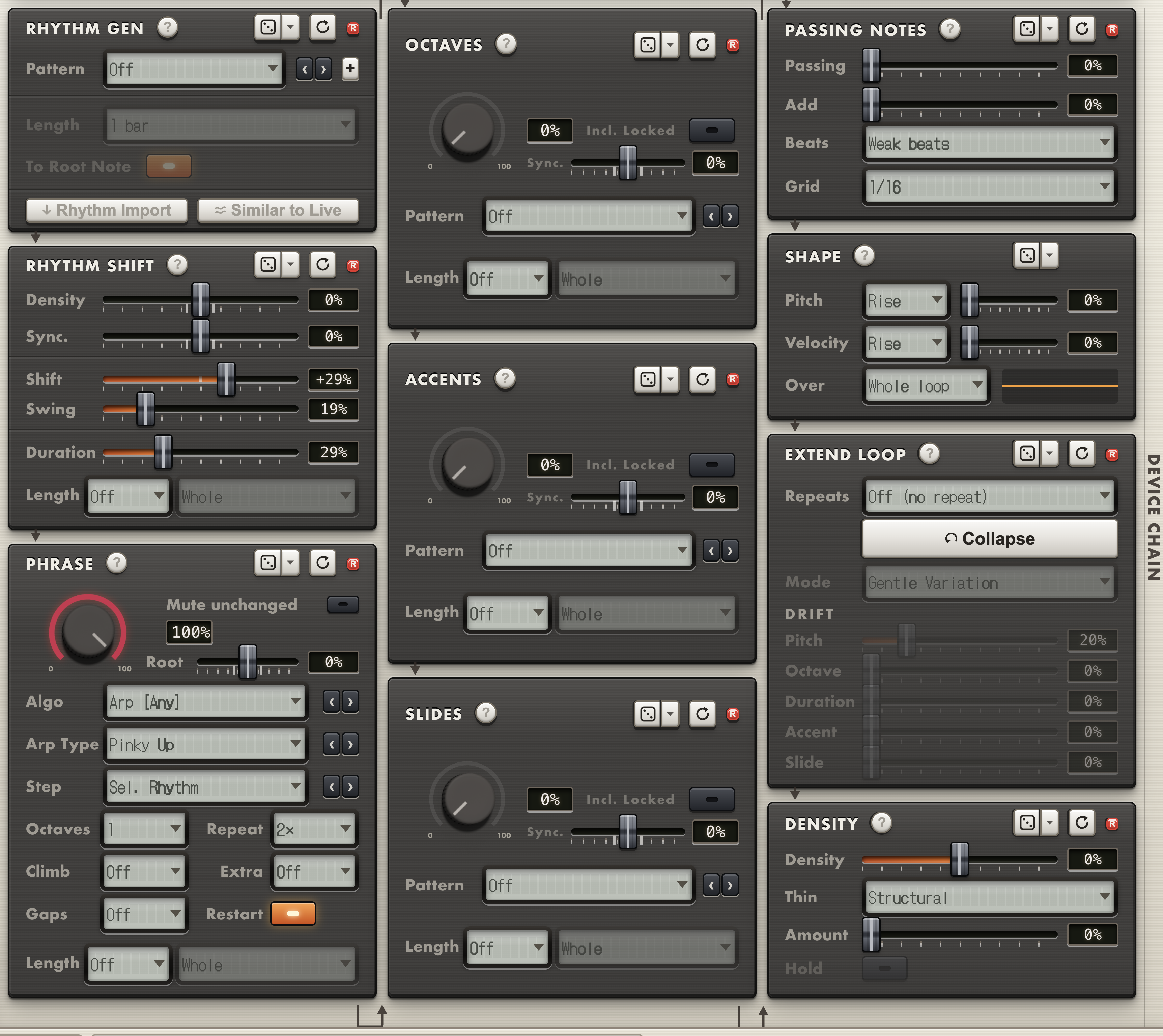Randomize the Shape section with dice icon
Image resolution: width=1163 pixels, height=1036 pixels.
tap(1027, 255)
